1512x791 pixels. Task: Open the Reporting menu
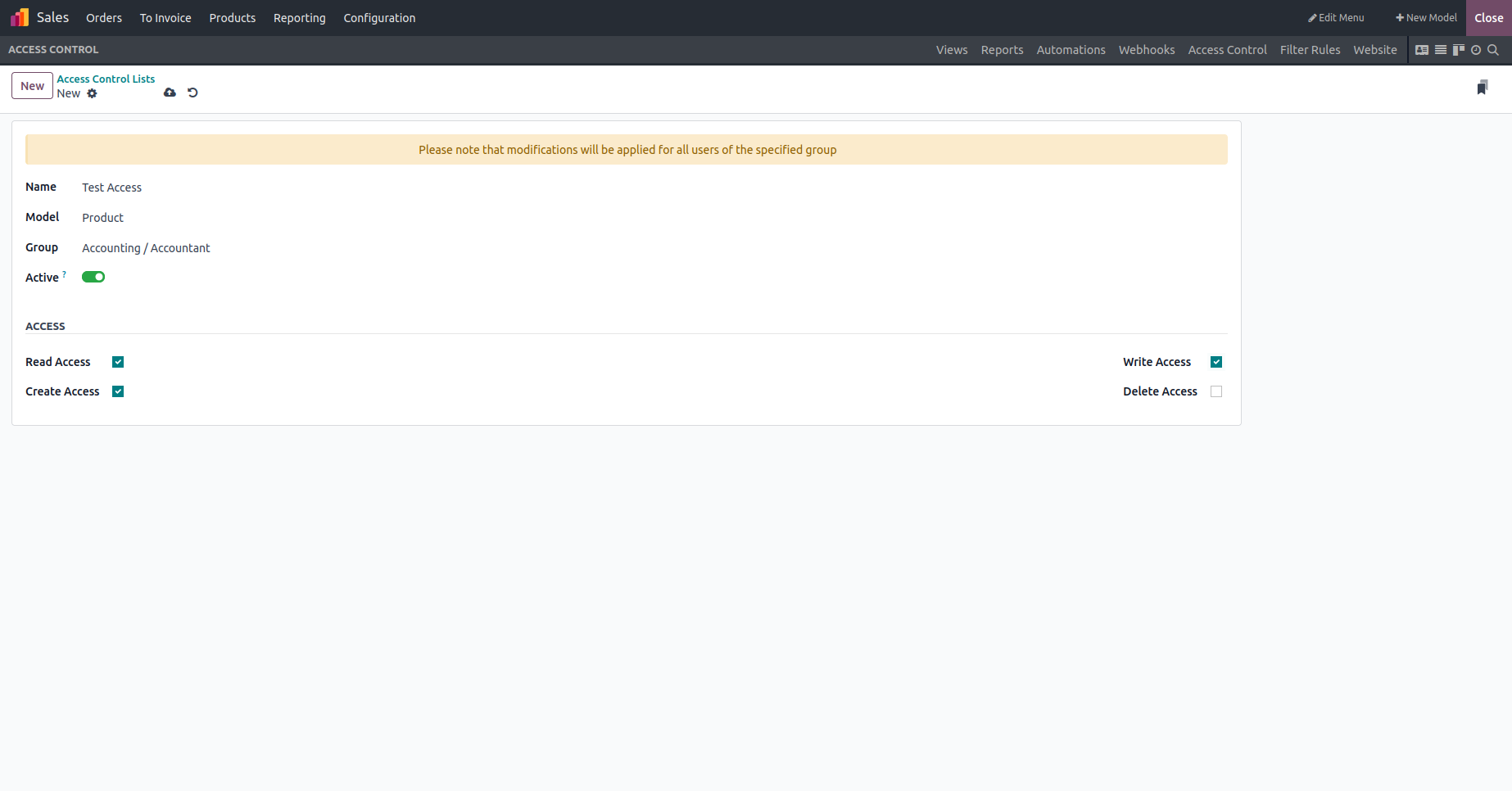pyautogui.click(x=300, y=18)
